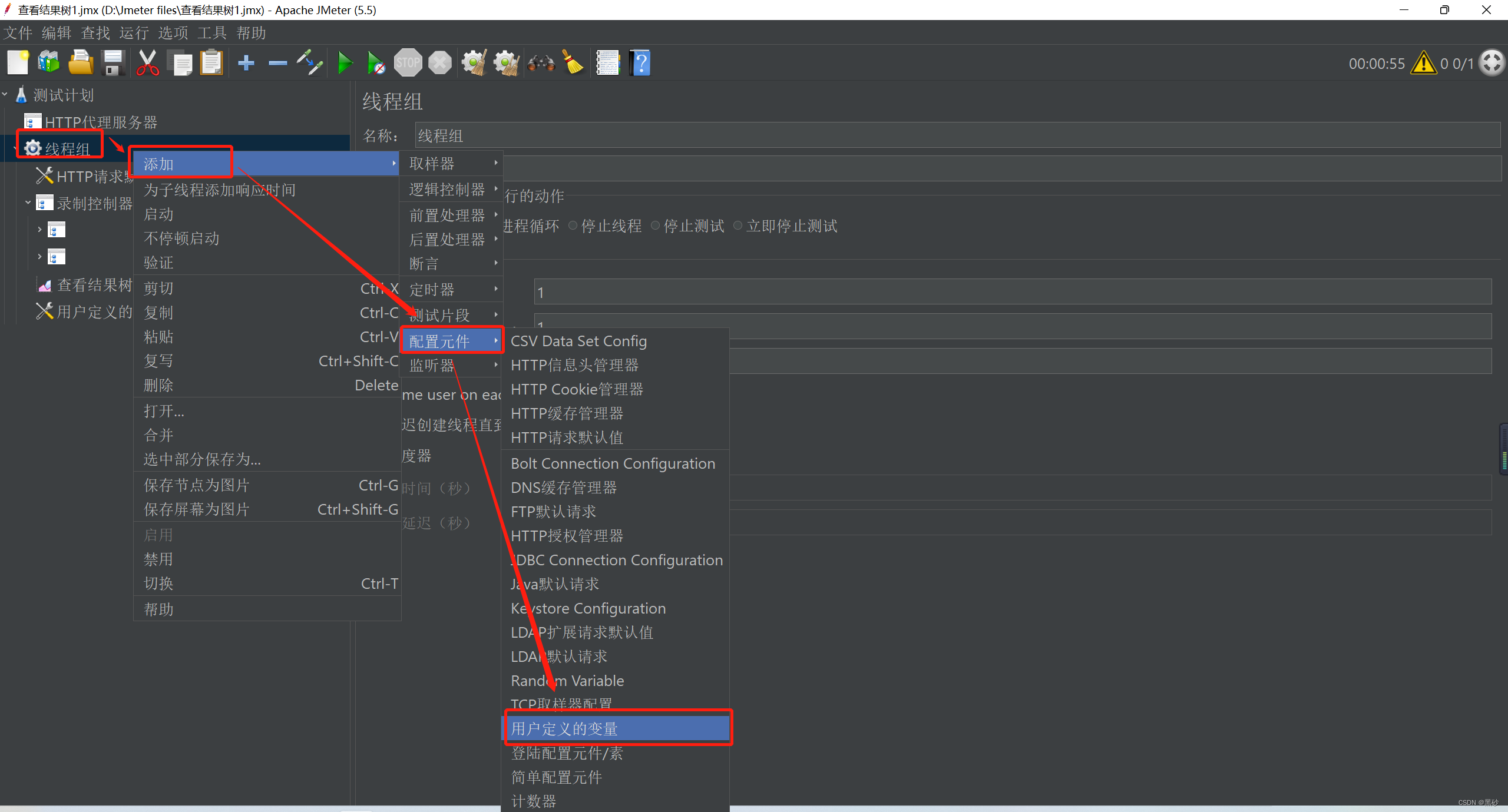
Task: Open the Function Helper list icon
Action: [608, 62]
